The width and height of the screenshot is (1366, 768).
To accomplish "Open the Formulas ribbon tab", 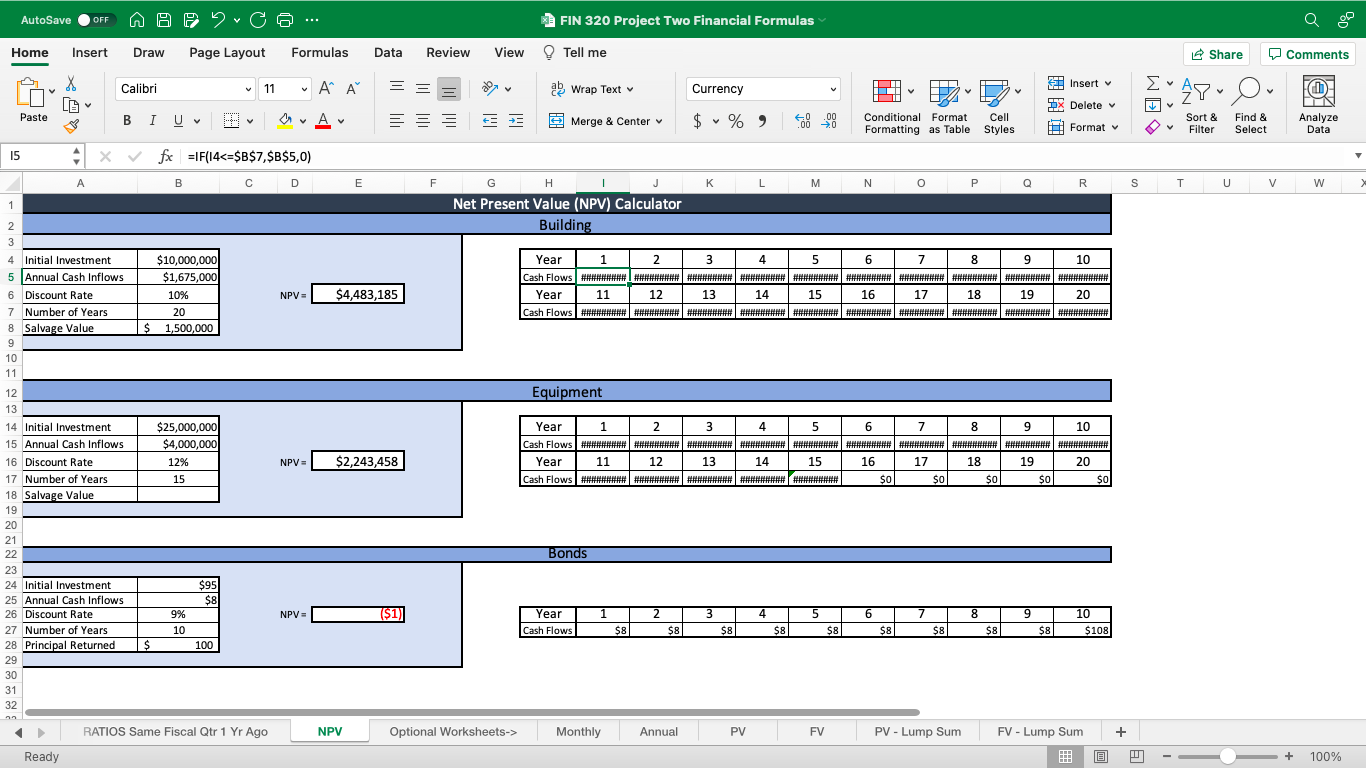I will [x=320, y=53].
